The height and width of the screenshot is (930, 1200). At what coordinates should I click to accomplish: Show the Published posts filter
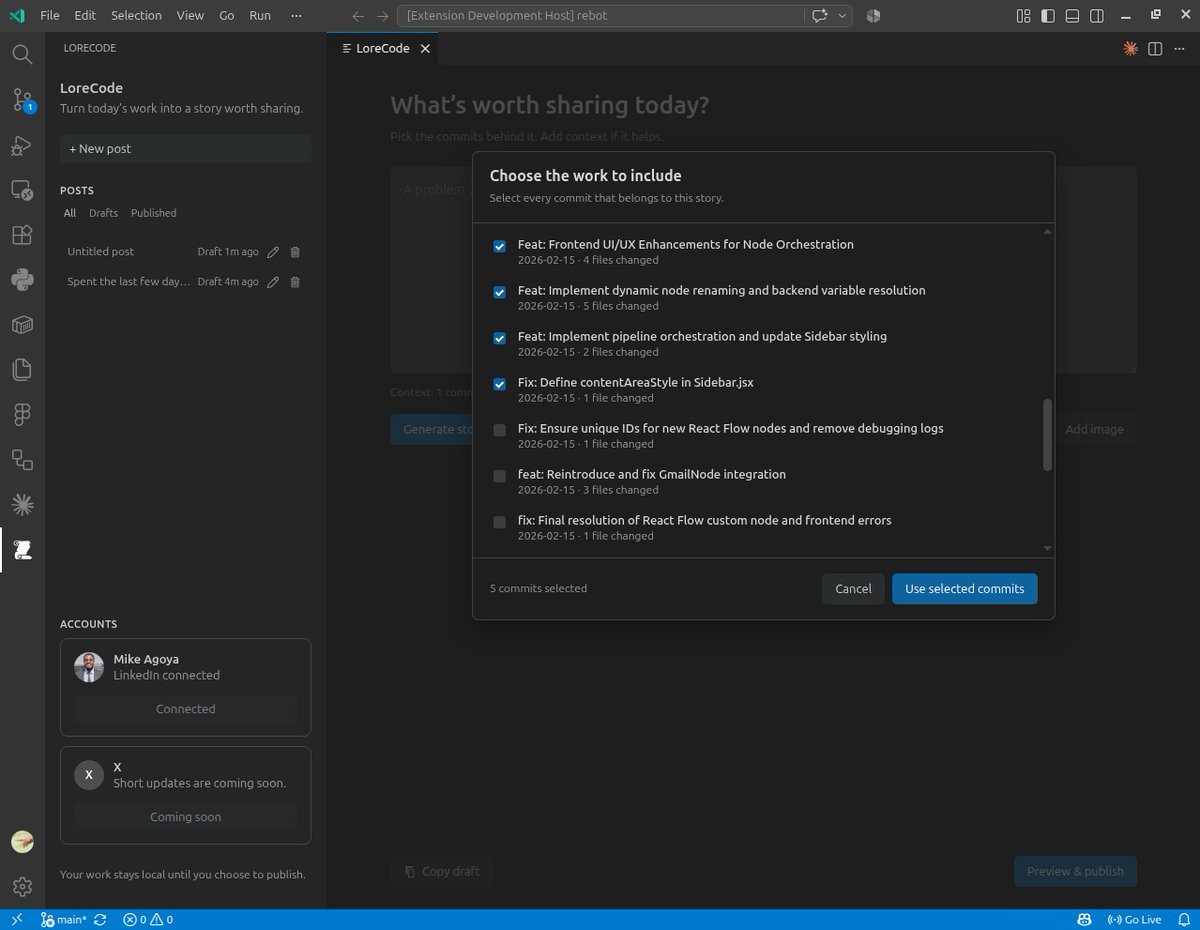[154, 213]
